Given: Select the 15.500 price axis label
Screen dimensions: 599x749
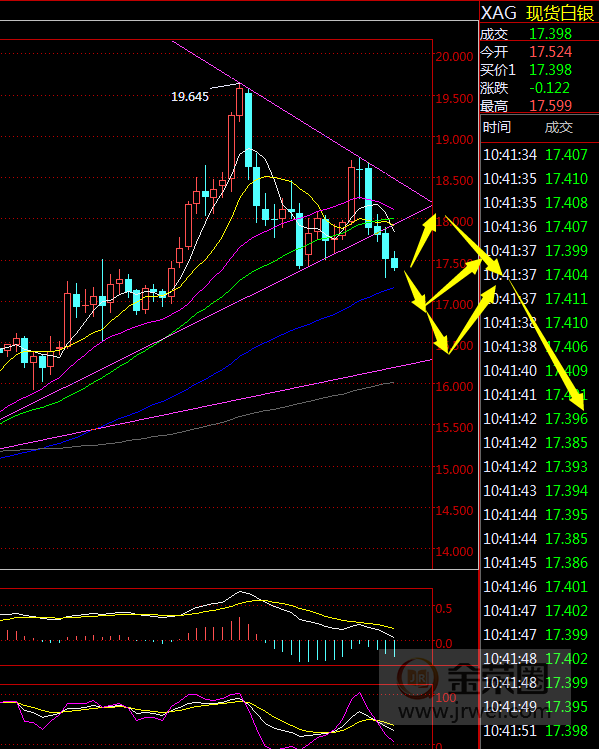Looking at the screenshot, I should 454,428.
